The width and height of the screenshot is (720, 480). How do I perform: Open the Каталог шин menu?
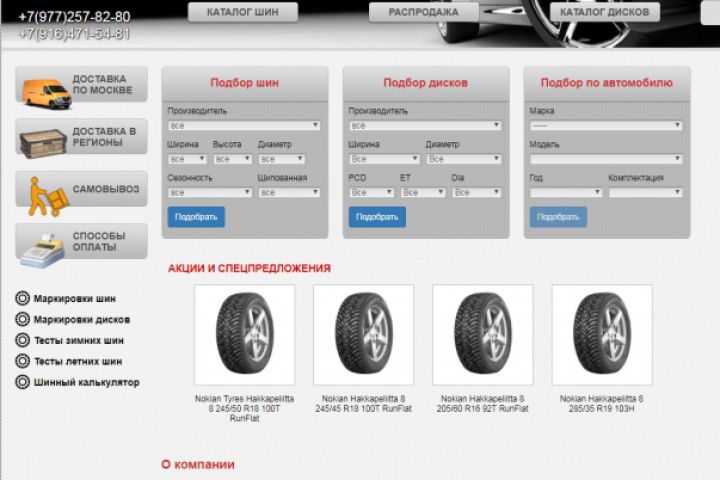tap(243, 12)
